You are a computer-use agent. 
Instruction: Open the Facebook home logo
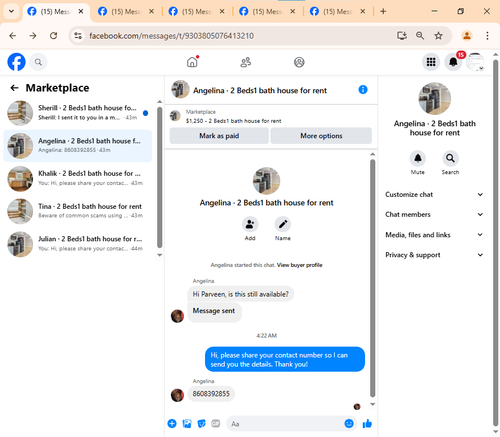[x=16, y=62]
